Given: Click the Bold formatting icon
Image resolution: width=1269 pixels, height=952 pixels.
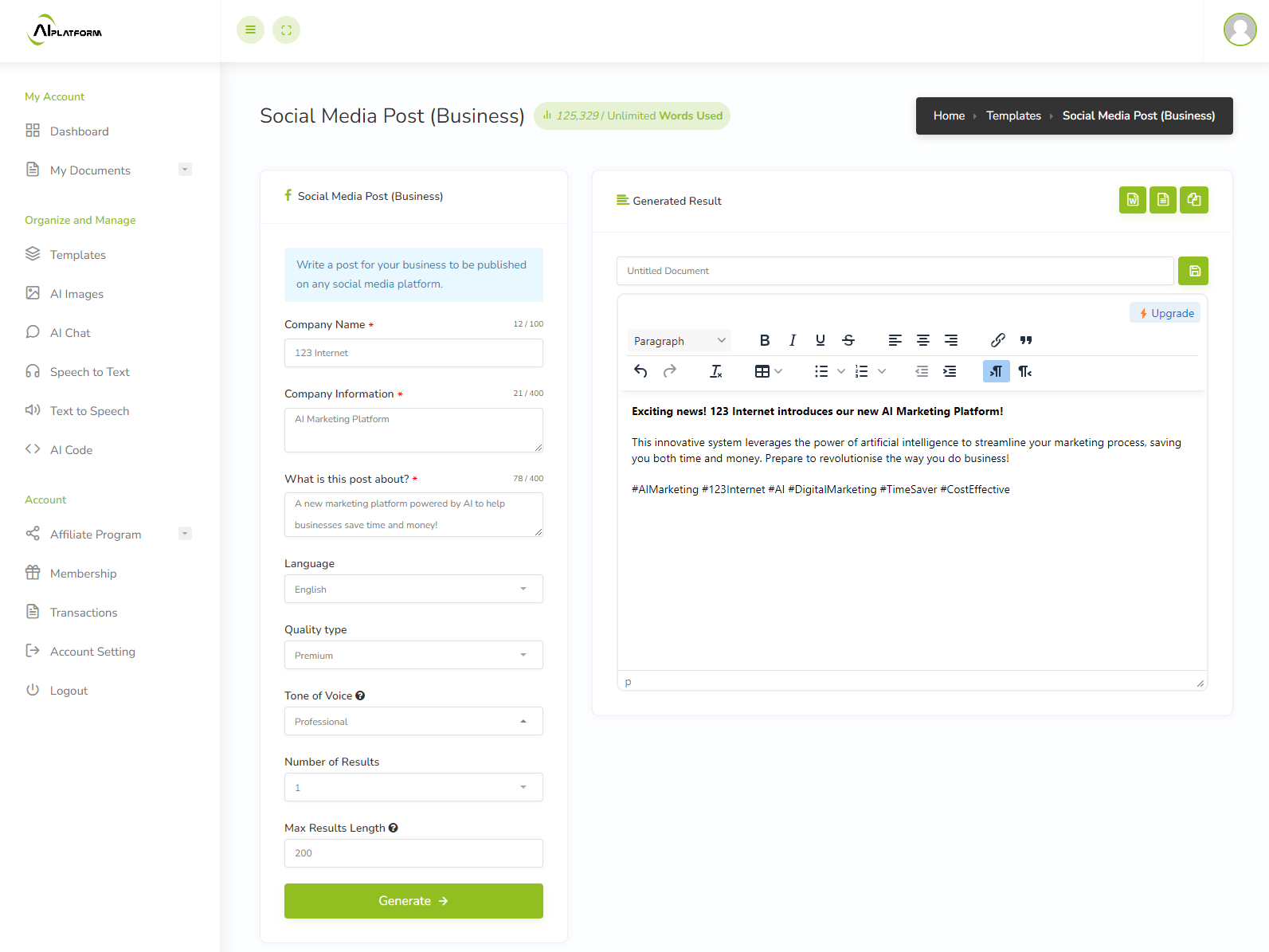Looking at the screenshot, I should (765, 340).
